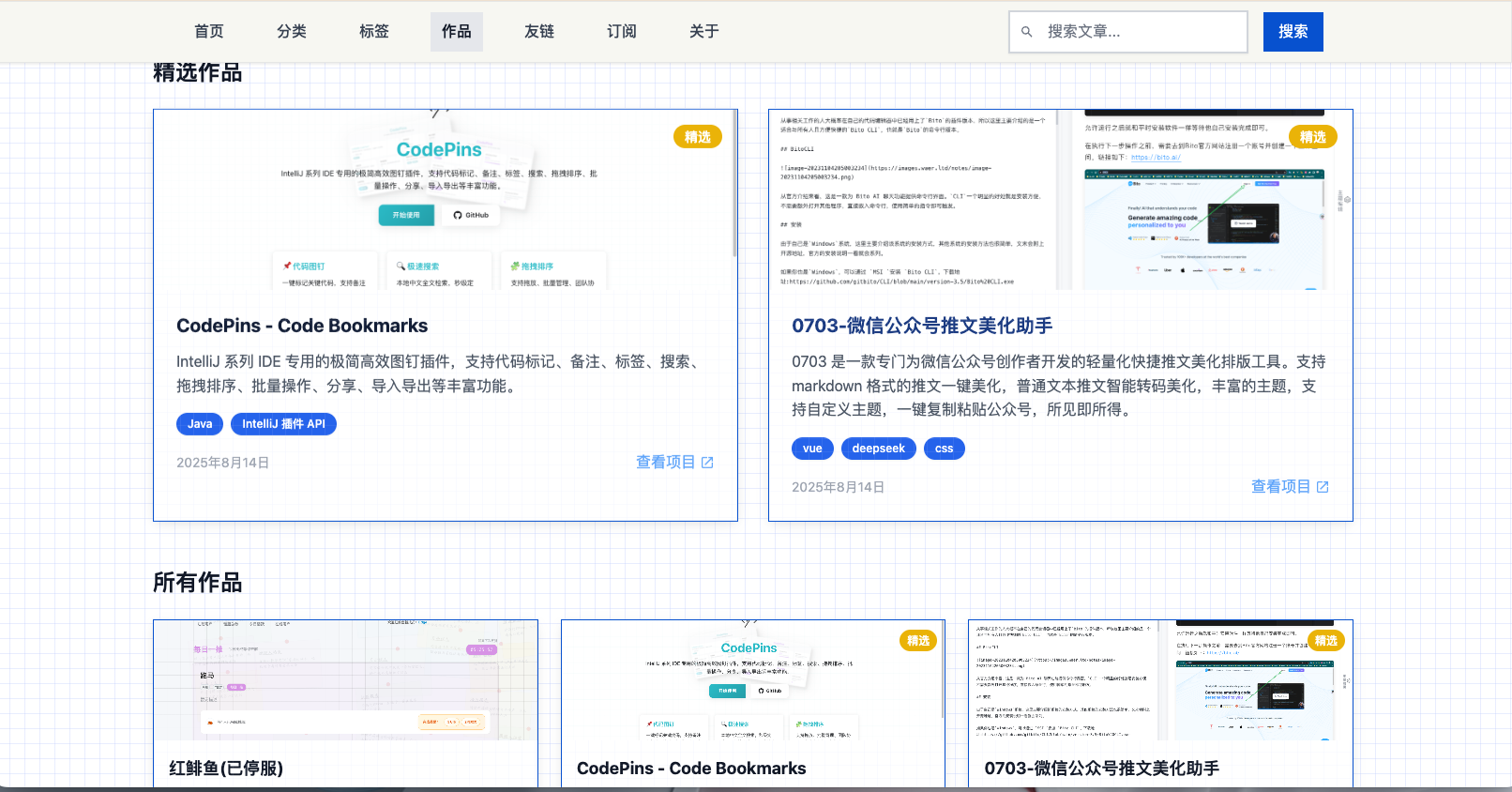The height and width of the screenshot is (792, 1512).
Task: Click 精选 badge on 0703 card in 所有作品
Action: pos(1326,641)
